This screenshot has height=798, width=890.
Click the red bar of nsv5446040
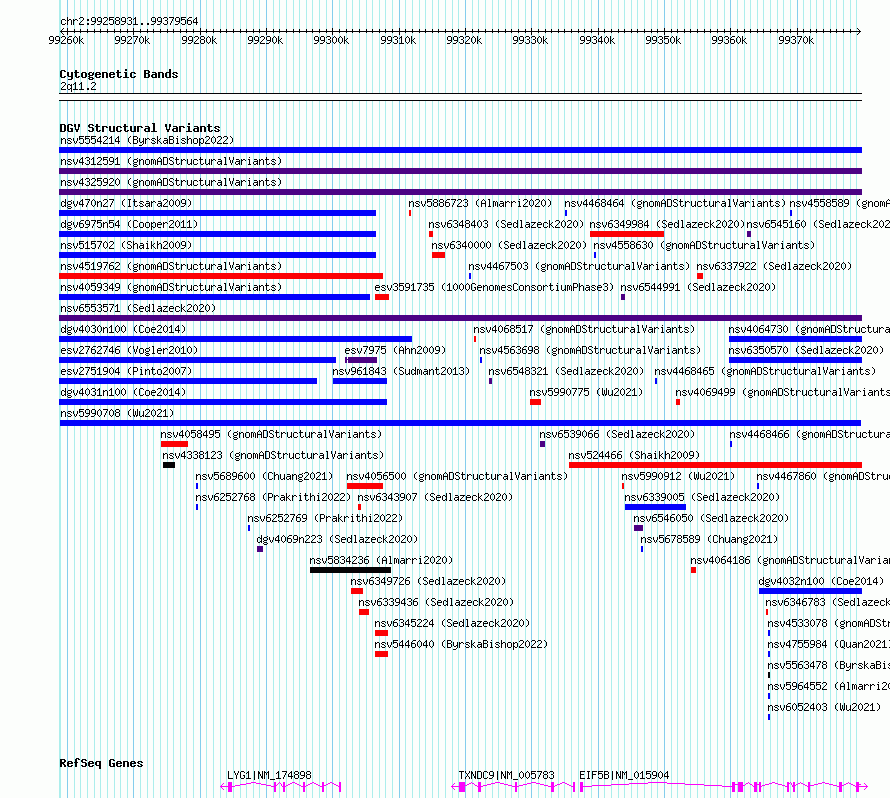[x=381, y=654]
